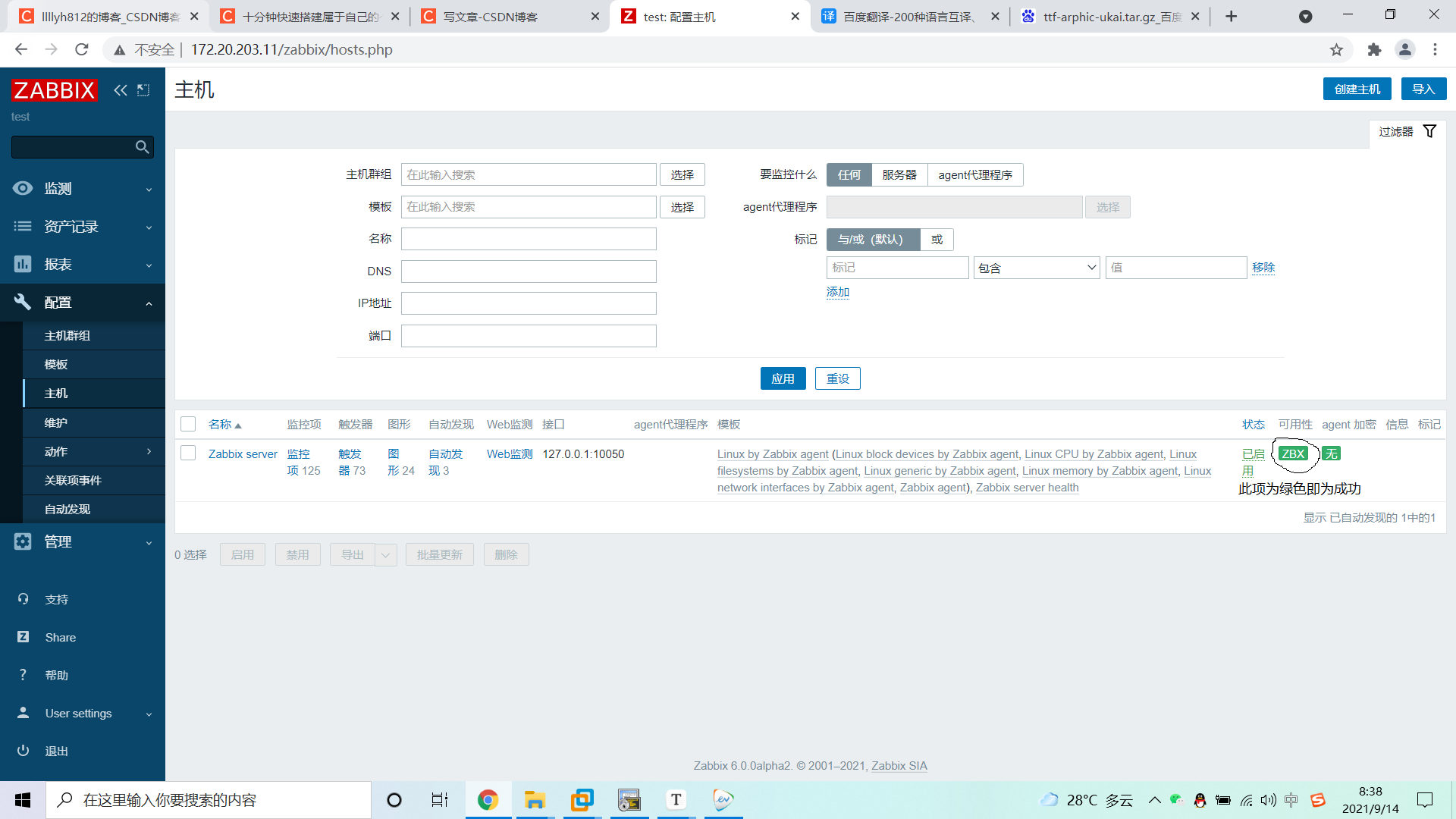Collapse the Zabbix sidebar with double-arrow icon
Screen dimensions: 1456x819
(121, 90)
